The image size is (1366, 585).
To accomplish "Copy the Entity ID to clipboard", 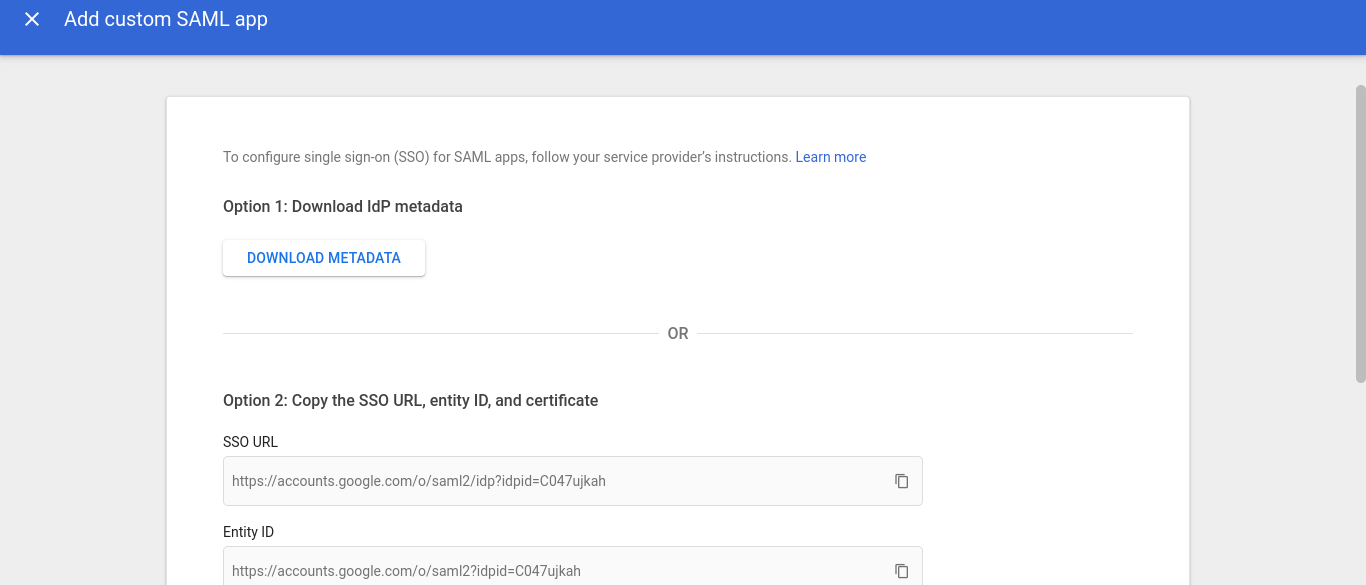I will pos(901,571).
